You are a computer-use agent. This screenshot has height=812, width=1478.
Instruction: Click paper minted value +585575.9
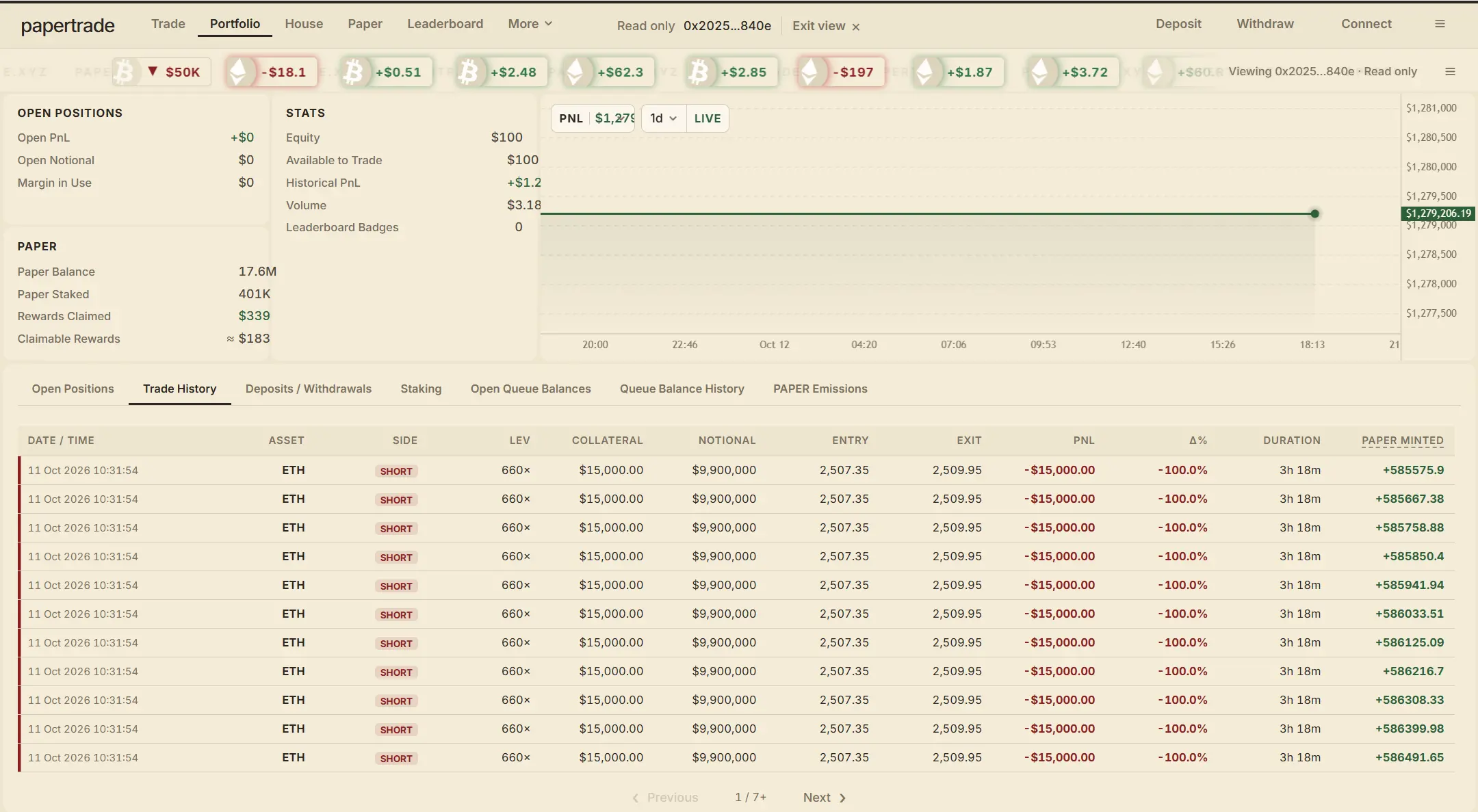click(x=1413, y=470)
